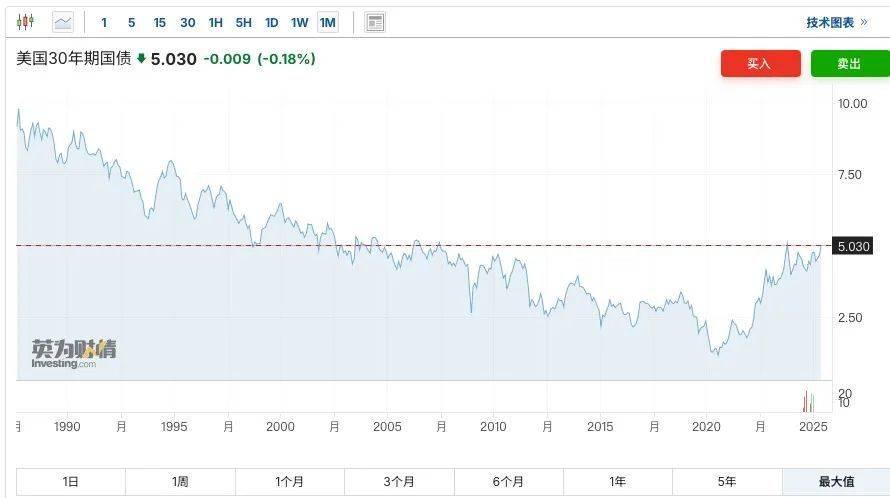Select the area chart type icon
Viewport: 890px width, 498px height.
click(63, 22)
